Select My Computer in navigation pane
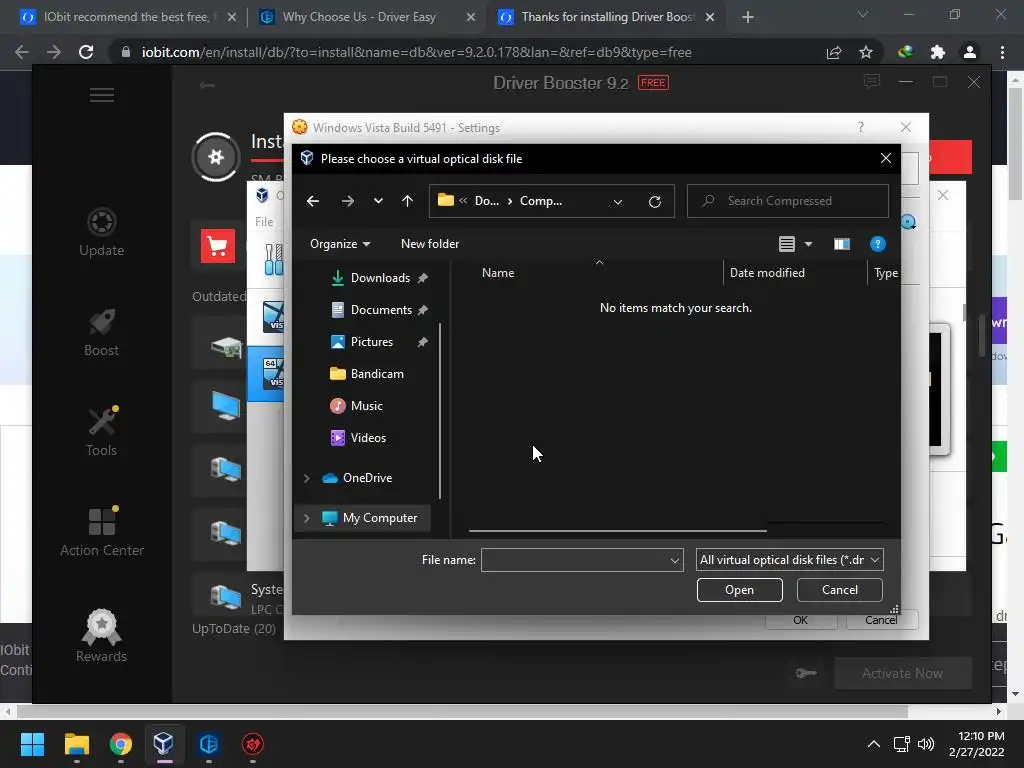This screenshot has height=768, width=1024. 370,518
